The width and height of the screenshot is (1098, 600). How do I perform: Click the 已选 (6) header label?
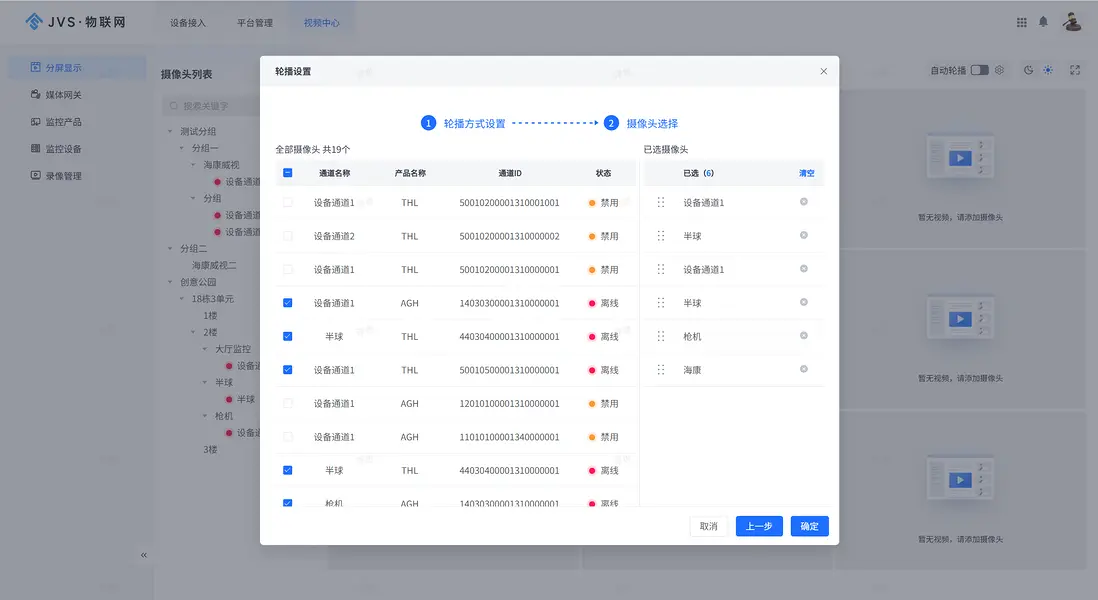tap(698, 173)
